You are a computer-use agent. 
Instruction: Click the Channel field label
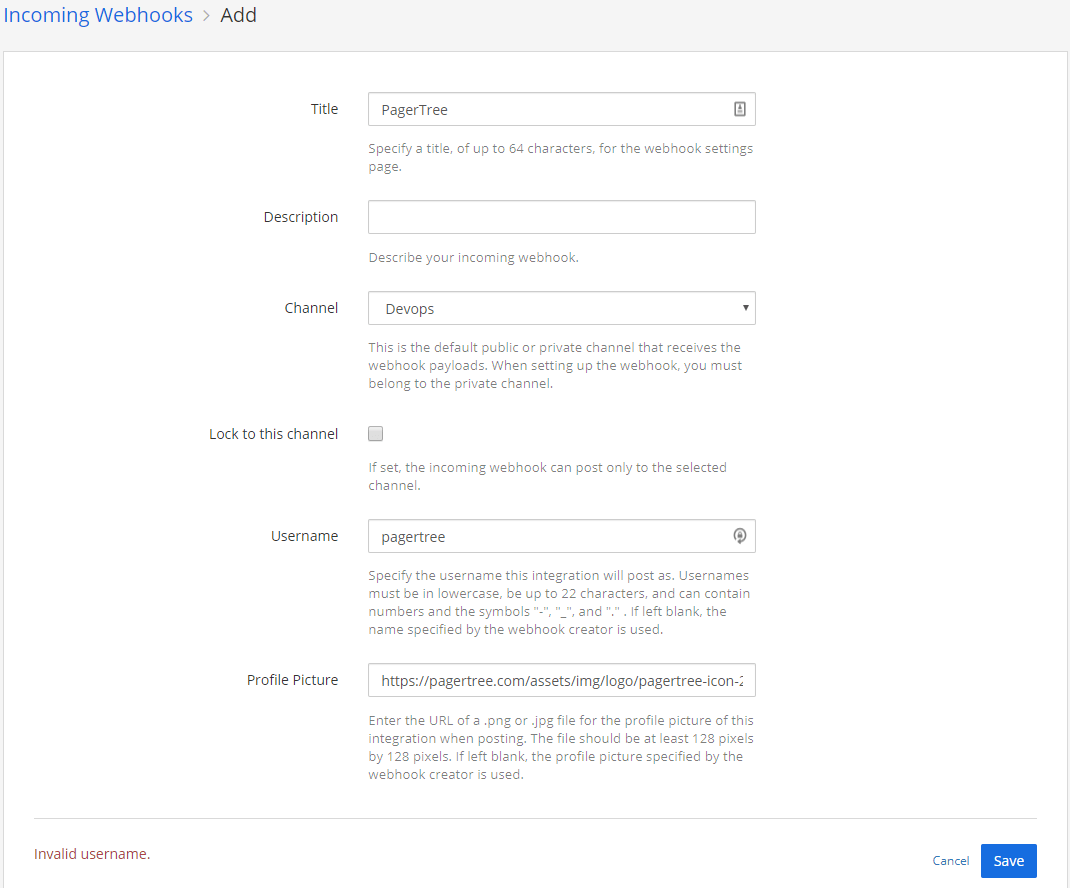coord(311,308)
